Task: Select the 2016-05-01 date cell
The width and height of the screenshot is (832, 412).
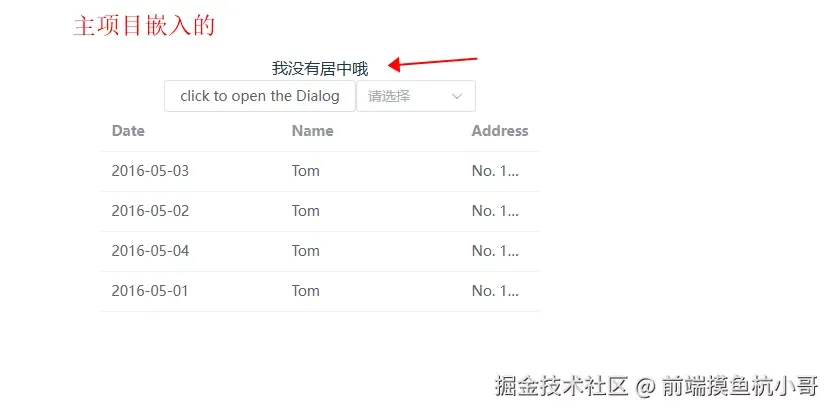Action: [x=150, y=291]
